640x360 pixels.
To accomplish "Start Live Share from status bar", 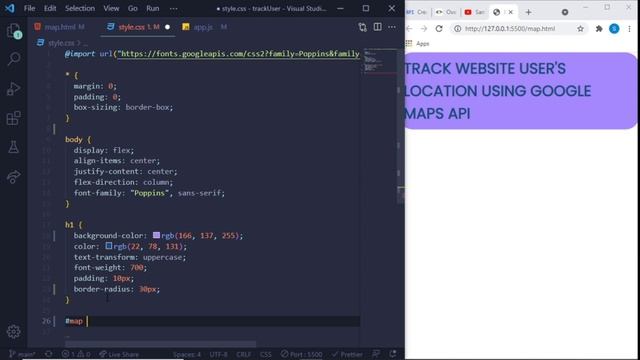I will pos(119,354).
